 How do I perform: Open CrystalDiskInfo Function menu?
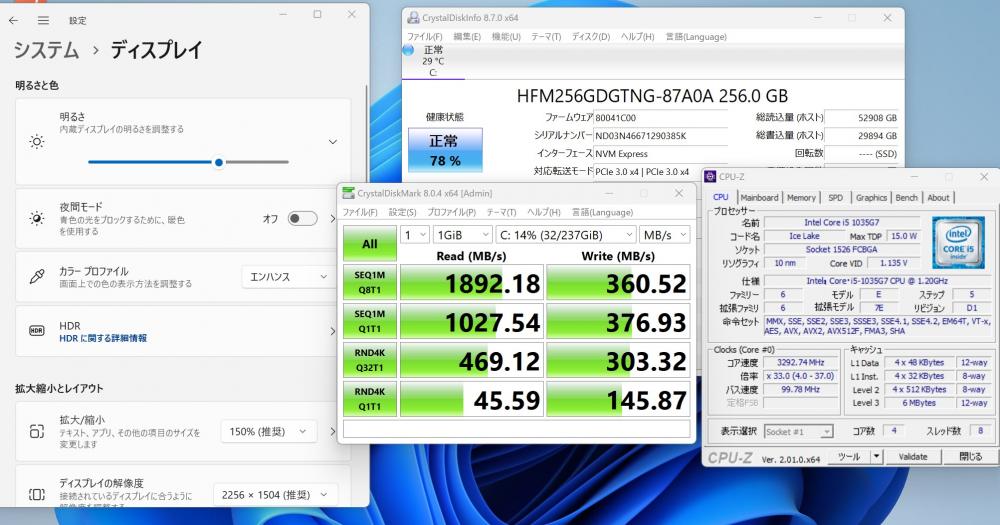coord(506,36)
